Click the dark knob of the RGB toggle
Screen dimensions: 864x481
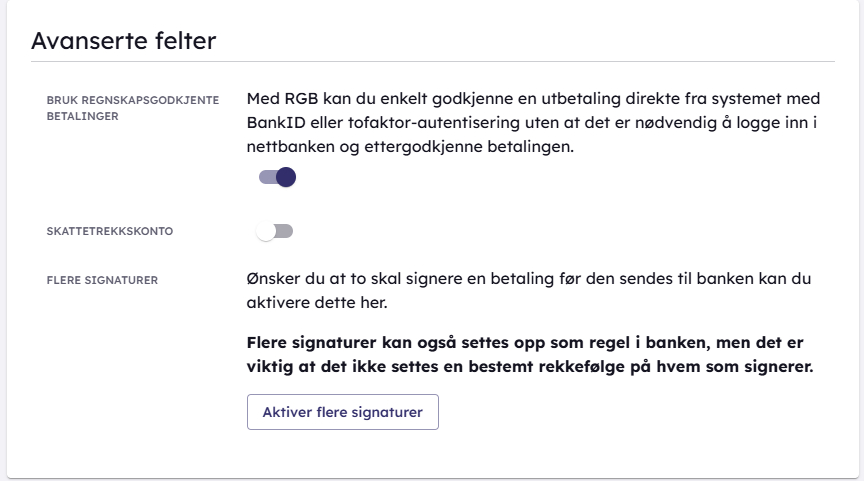[286, 177]
